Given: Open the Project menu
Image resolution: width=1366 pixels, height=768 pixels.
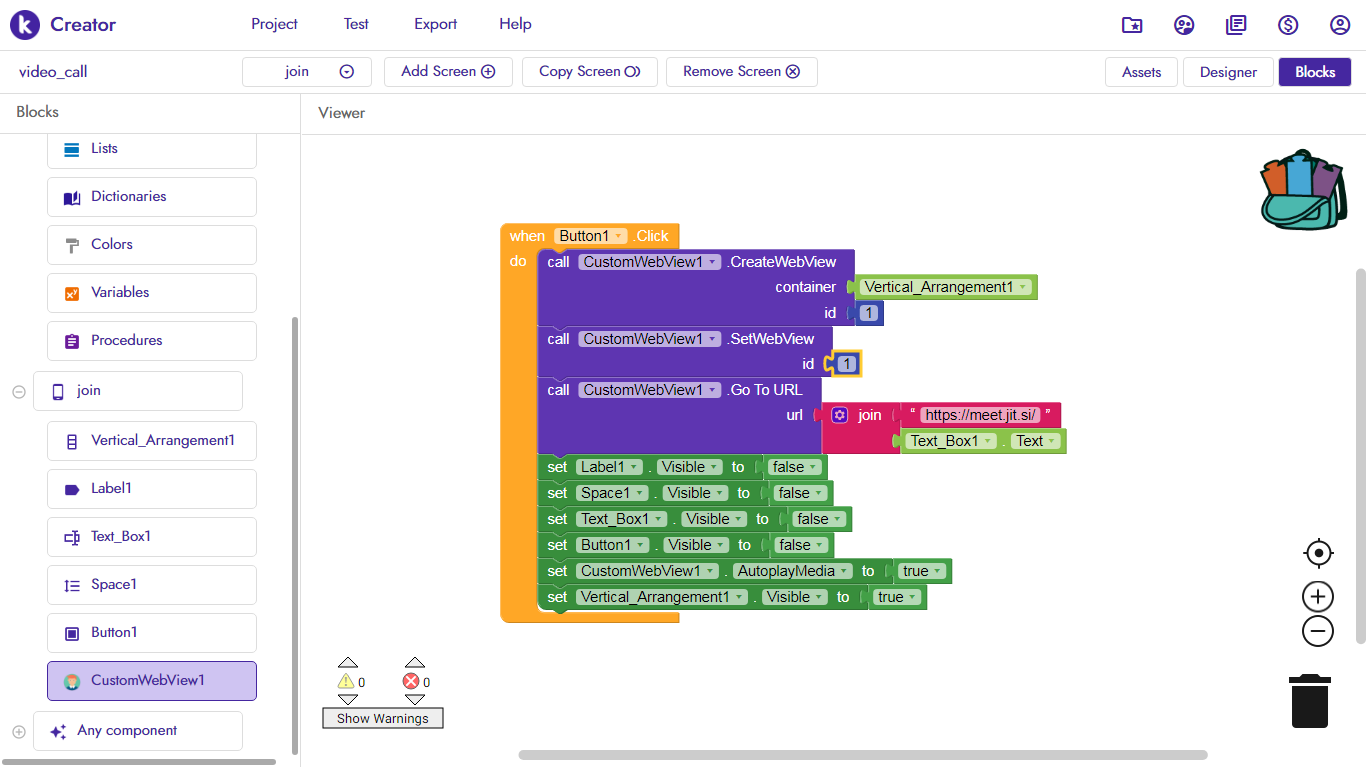Looking at the screenshot, I should coord(274,24).
